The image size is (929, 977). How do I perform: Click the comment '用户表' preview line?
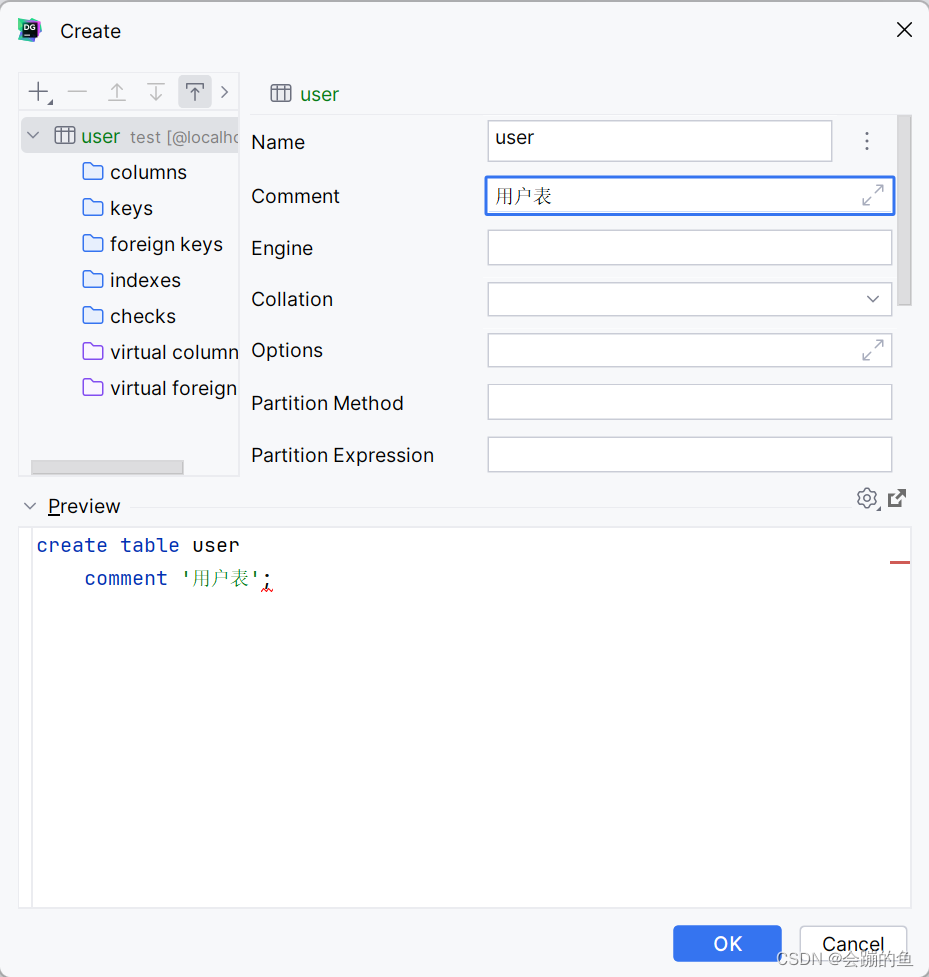(x=178, y=578)
